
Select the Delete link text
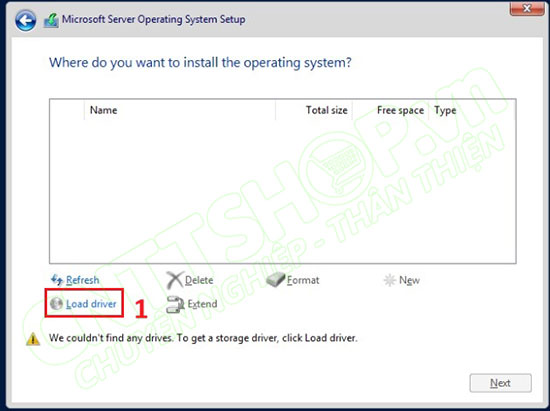(199, 280)
